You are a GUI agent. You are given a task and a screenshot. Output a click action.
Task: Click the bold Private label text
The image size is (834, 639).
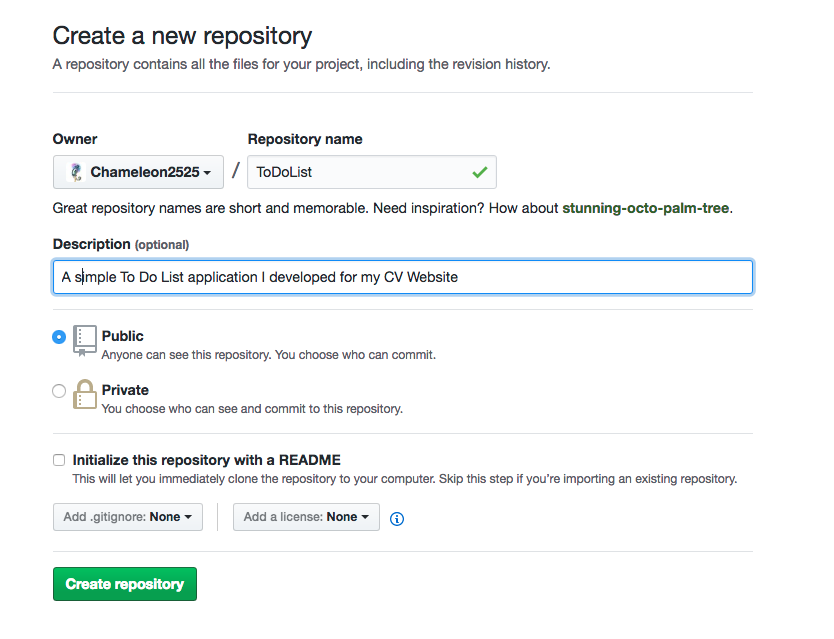pyautogui.click(x=125, y=390)
